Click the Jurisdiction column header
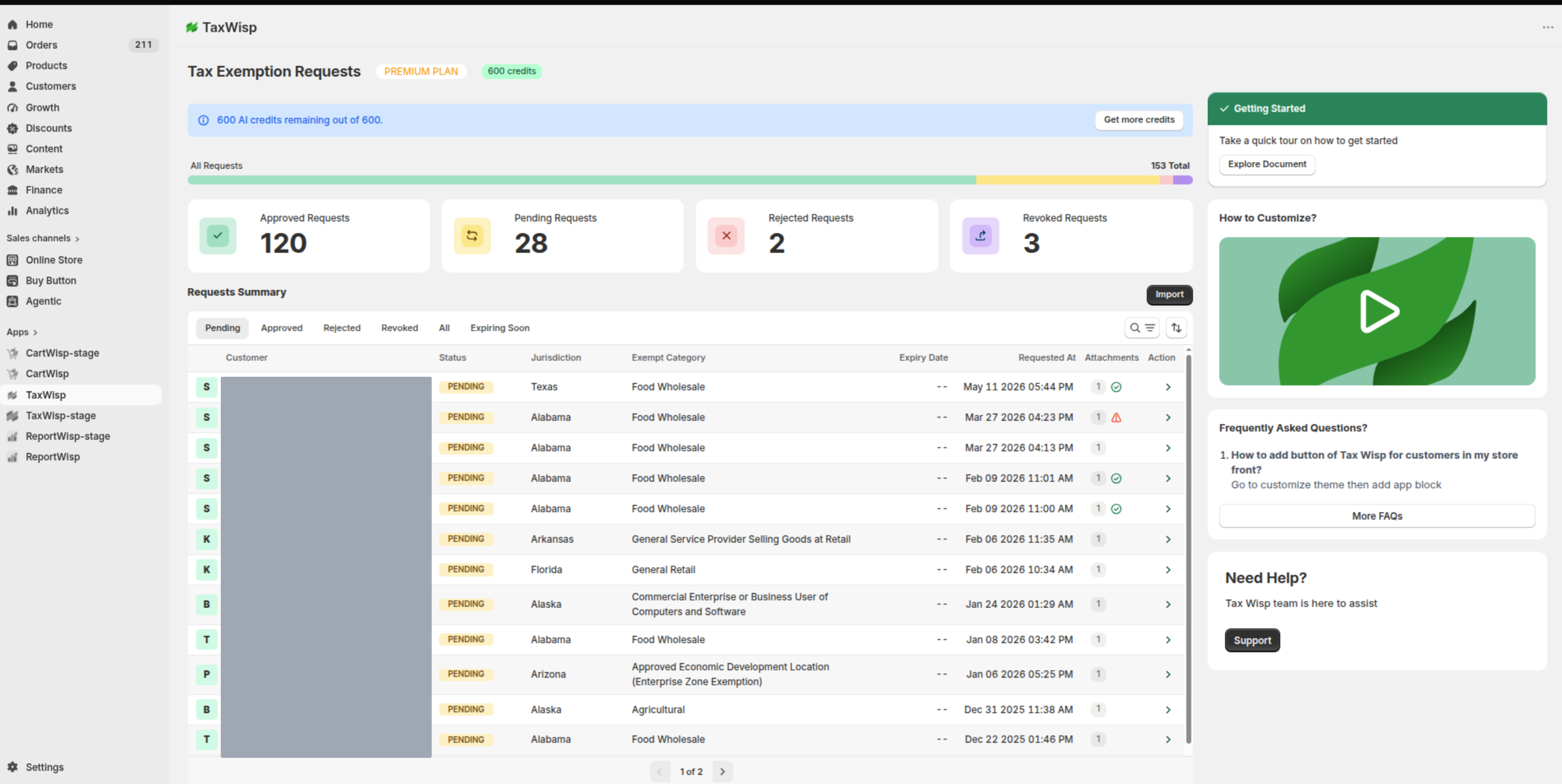Viewport: 1562px width, 784px height. tap(555, 358)
